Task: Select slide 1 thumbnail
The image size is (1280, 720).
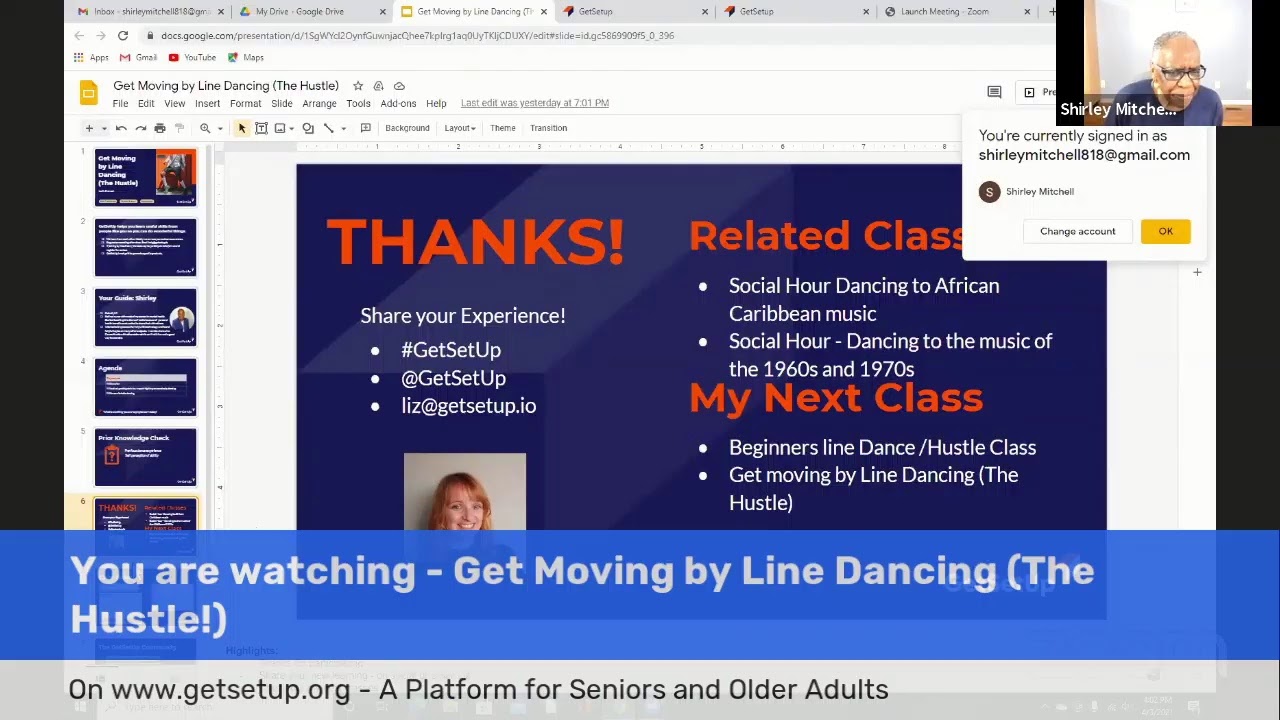Action: click(146, 177)
